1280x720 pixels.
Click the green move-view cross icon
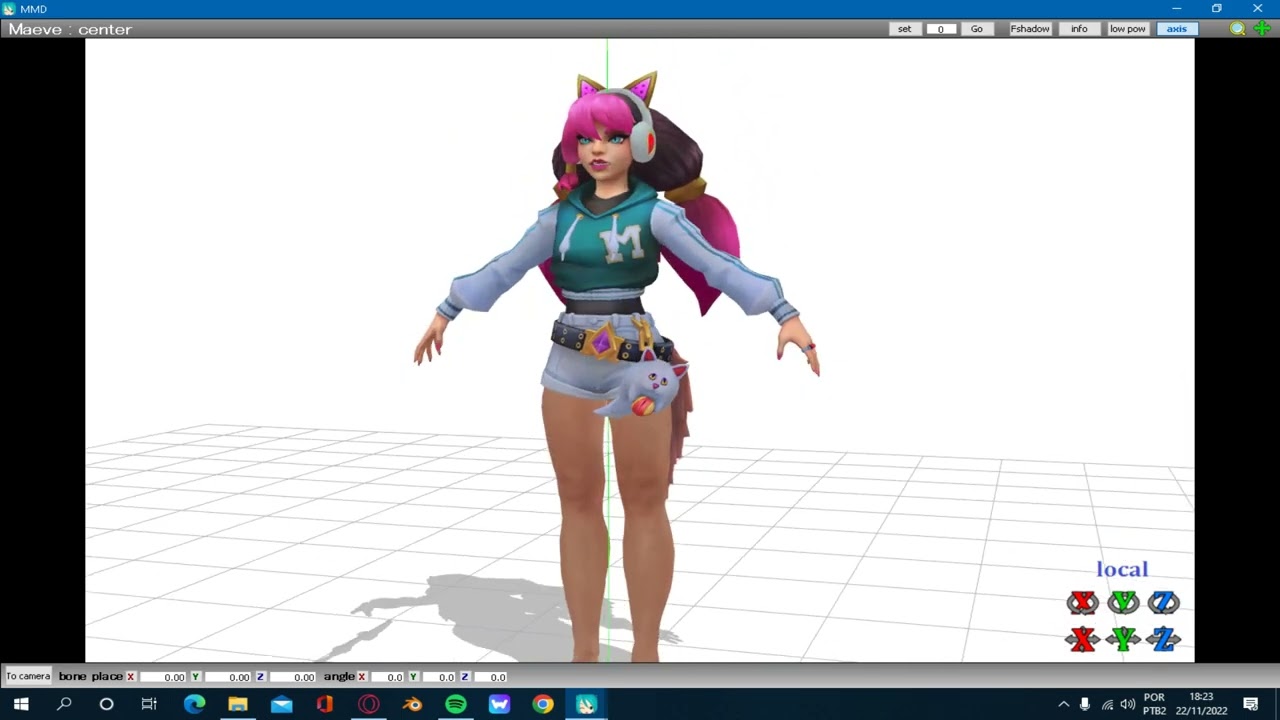tap(1262, 29)
